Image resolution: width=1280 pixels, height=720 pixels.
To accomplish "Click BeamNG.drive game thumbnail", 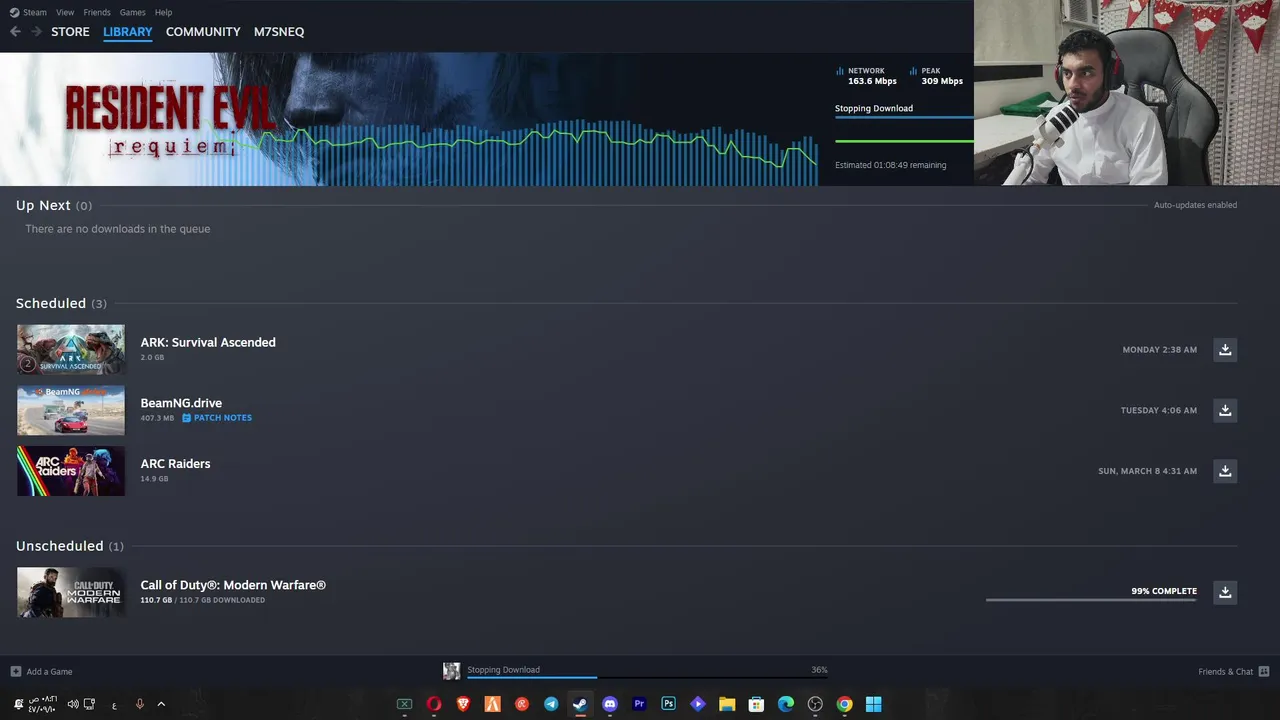I will click(71, 410).
